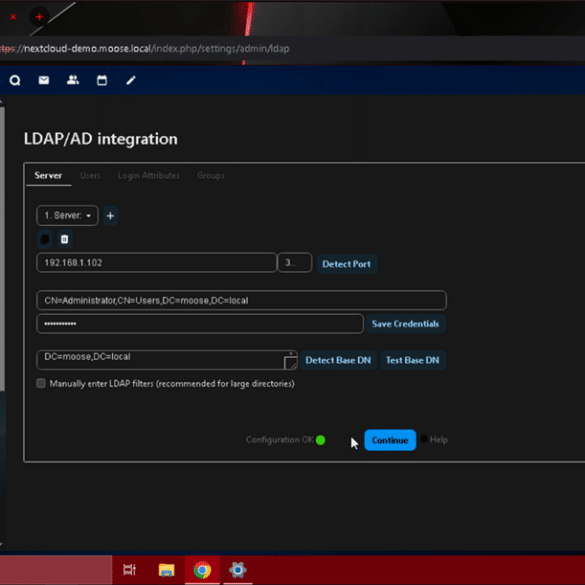
Task: Click the Configuration OK status text
Action: (280, 440)
